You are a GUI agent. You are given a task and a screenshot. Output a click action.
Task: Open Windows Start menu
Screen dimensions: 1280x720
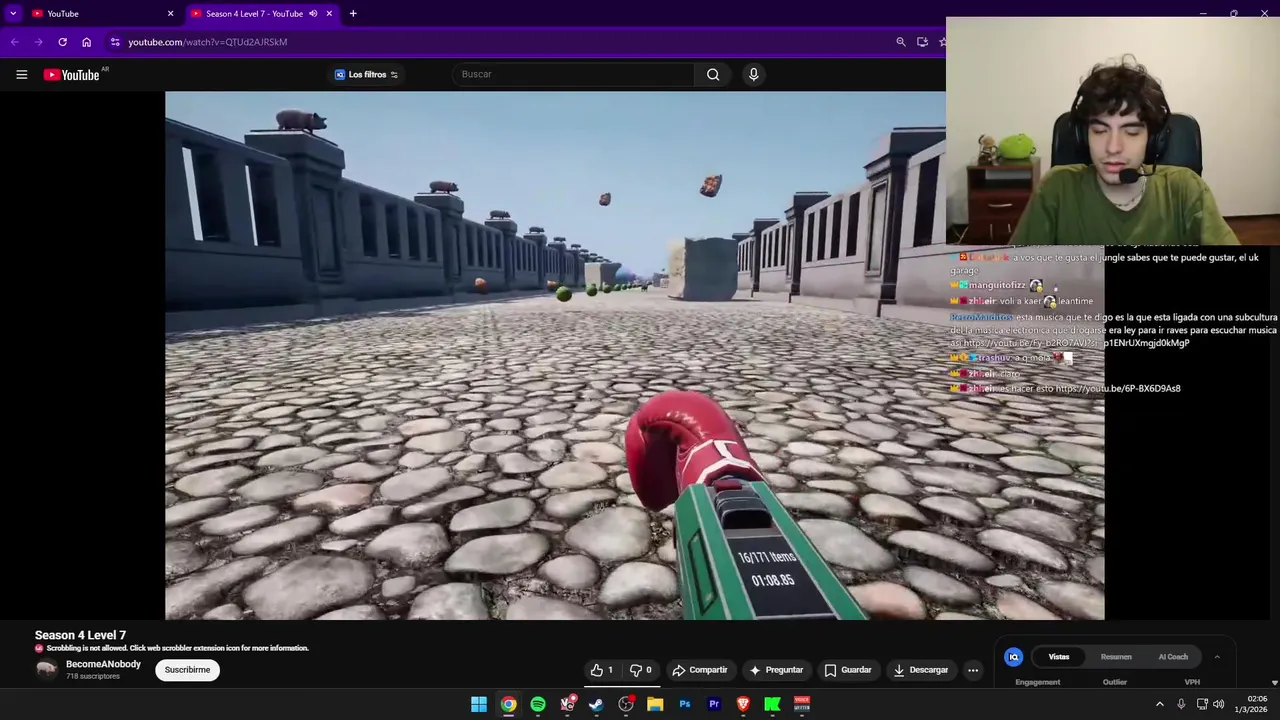pos(479,704)
